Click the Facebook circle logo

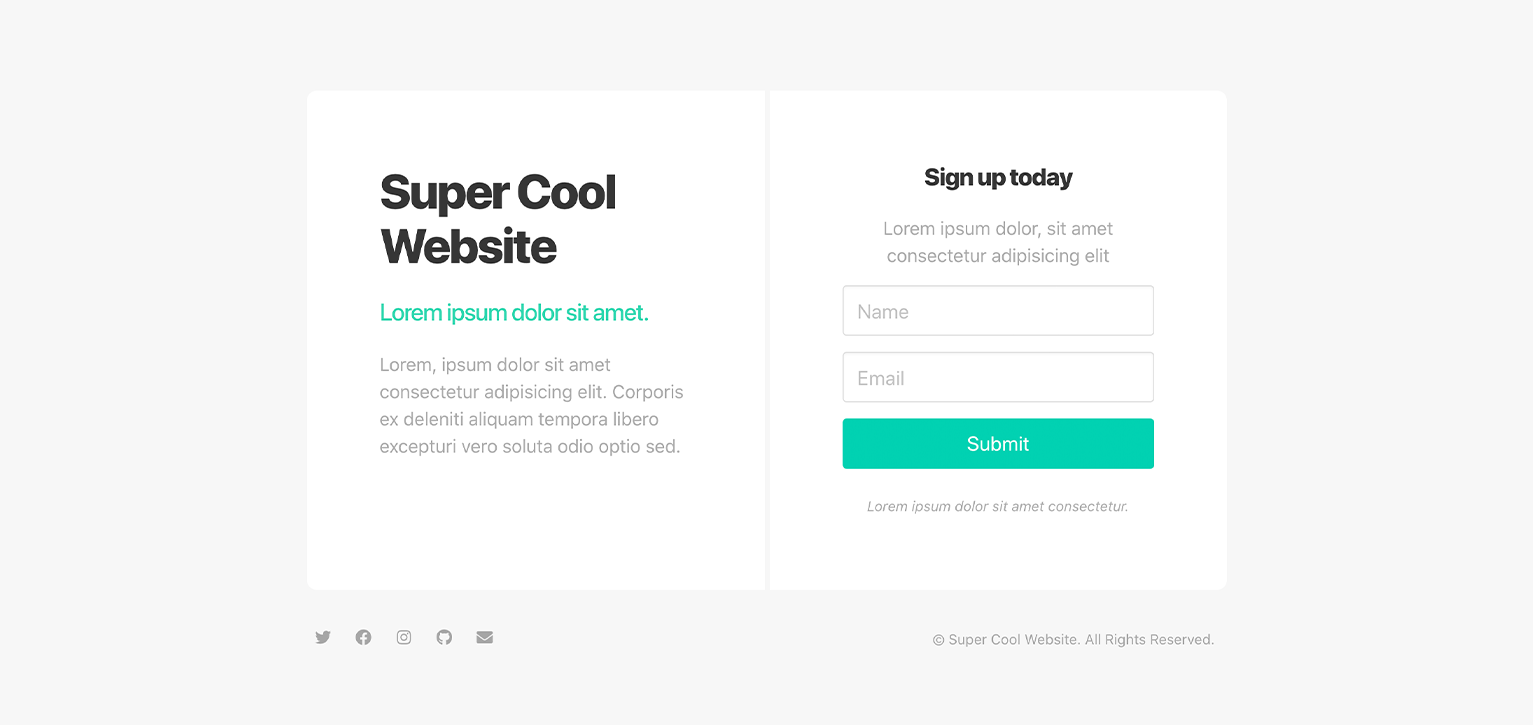pyautogui.click(x=363, y=637)
